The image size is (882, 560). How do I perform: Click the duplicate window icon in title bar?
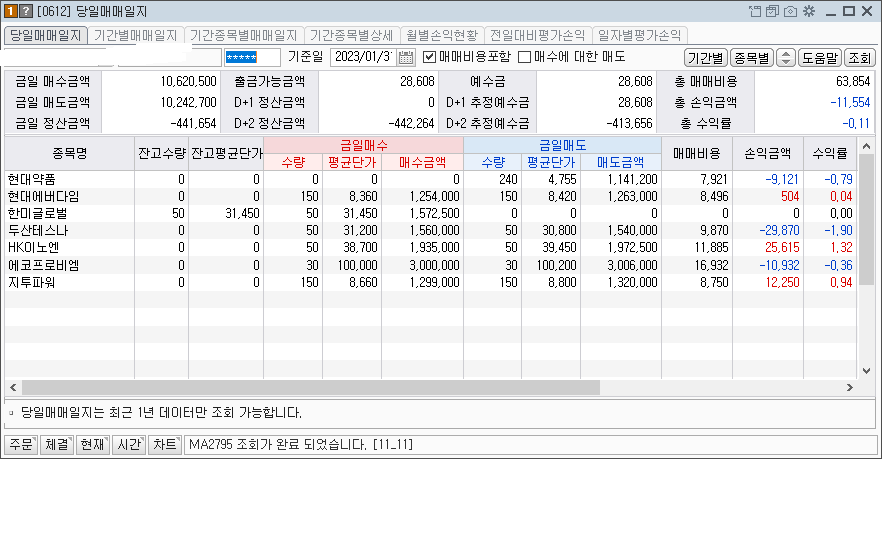click(x=773, y=12)
